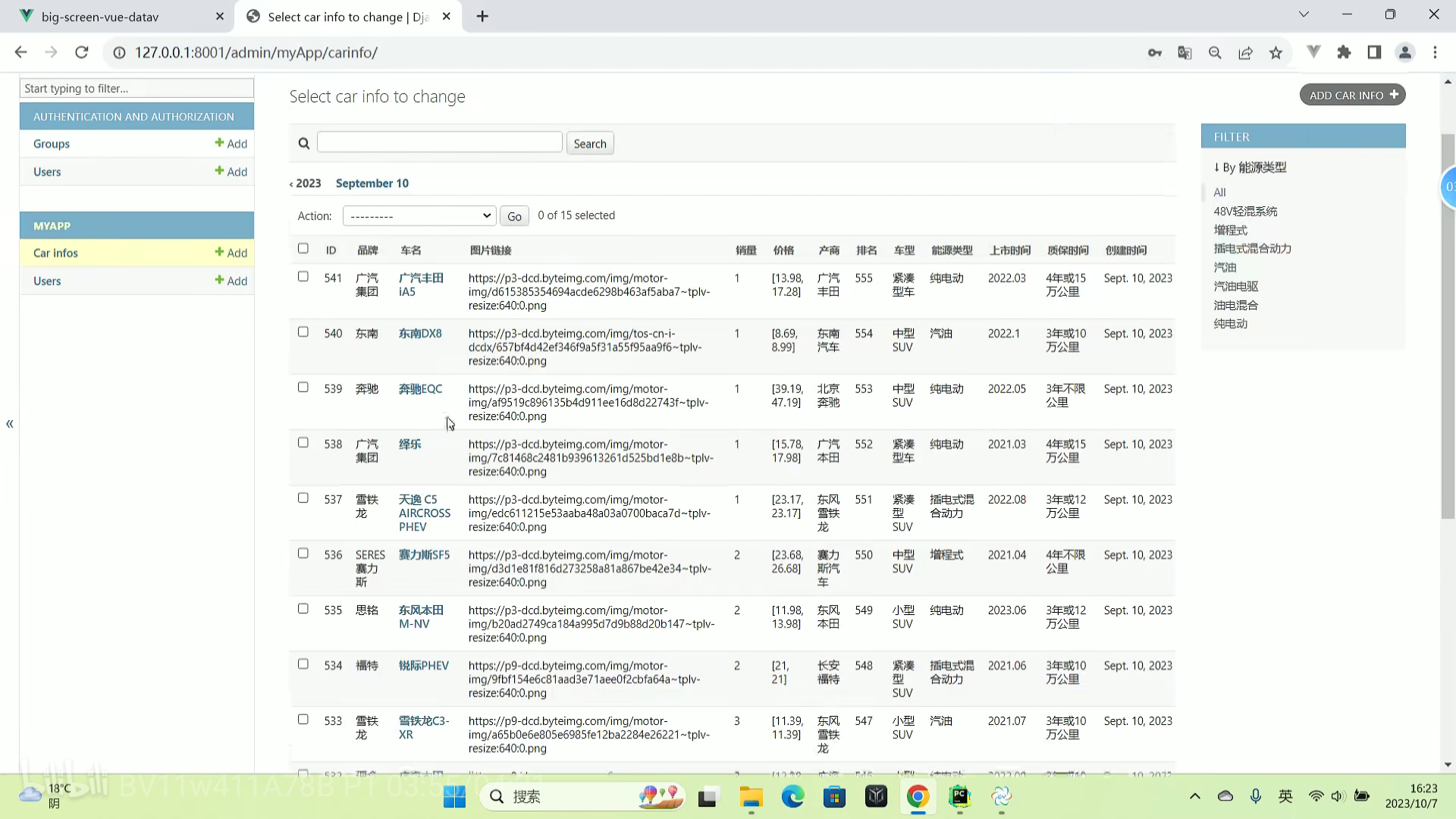Collapse the sidebar with double-chevron icon
This screenshot has height=819, width=1456.
click(10, 424)
